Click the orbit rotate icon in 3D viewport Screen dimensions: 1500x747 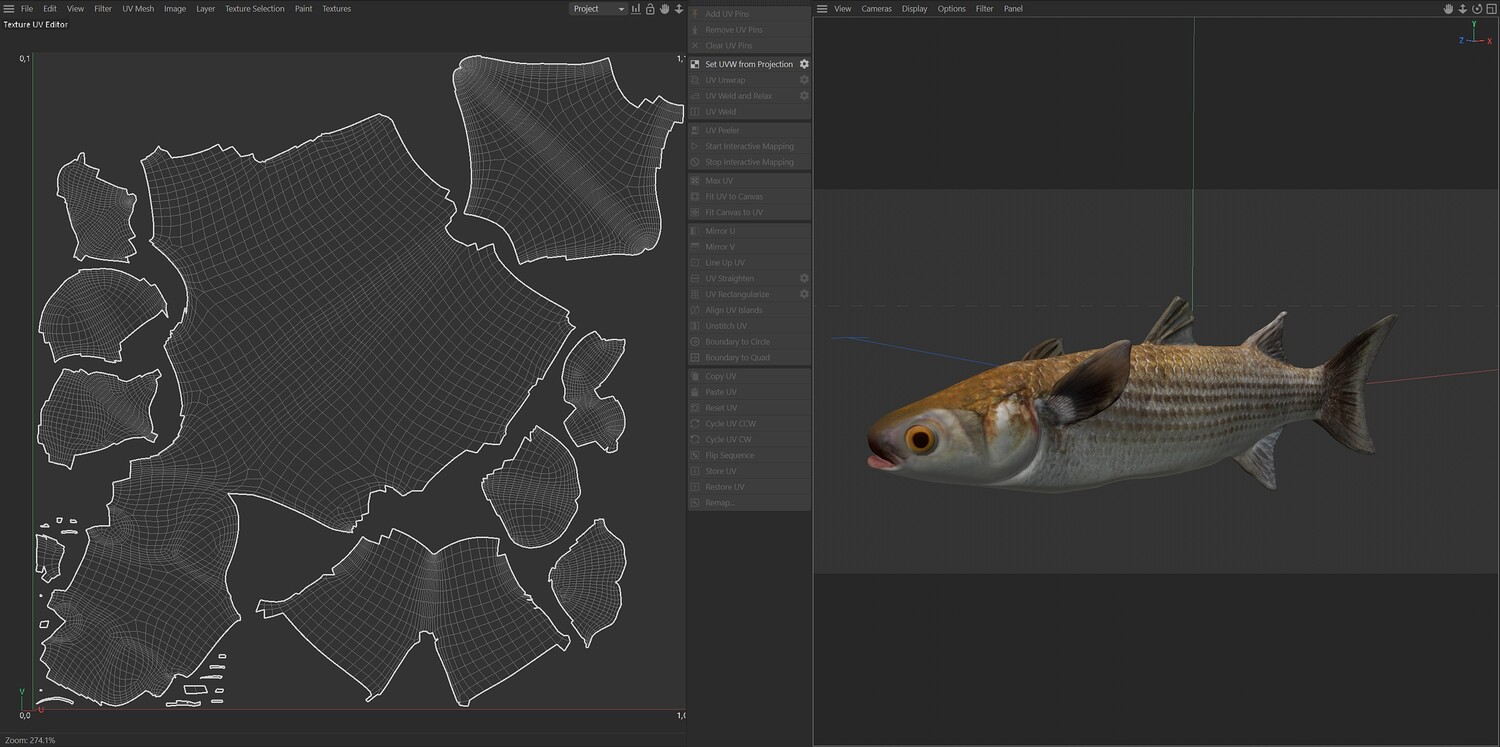(x=1477, y=9)
